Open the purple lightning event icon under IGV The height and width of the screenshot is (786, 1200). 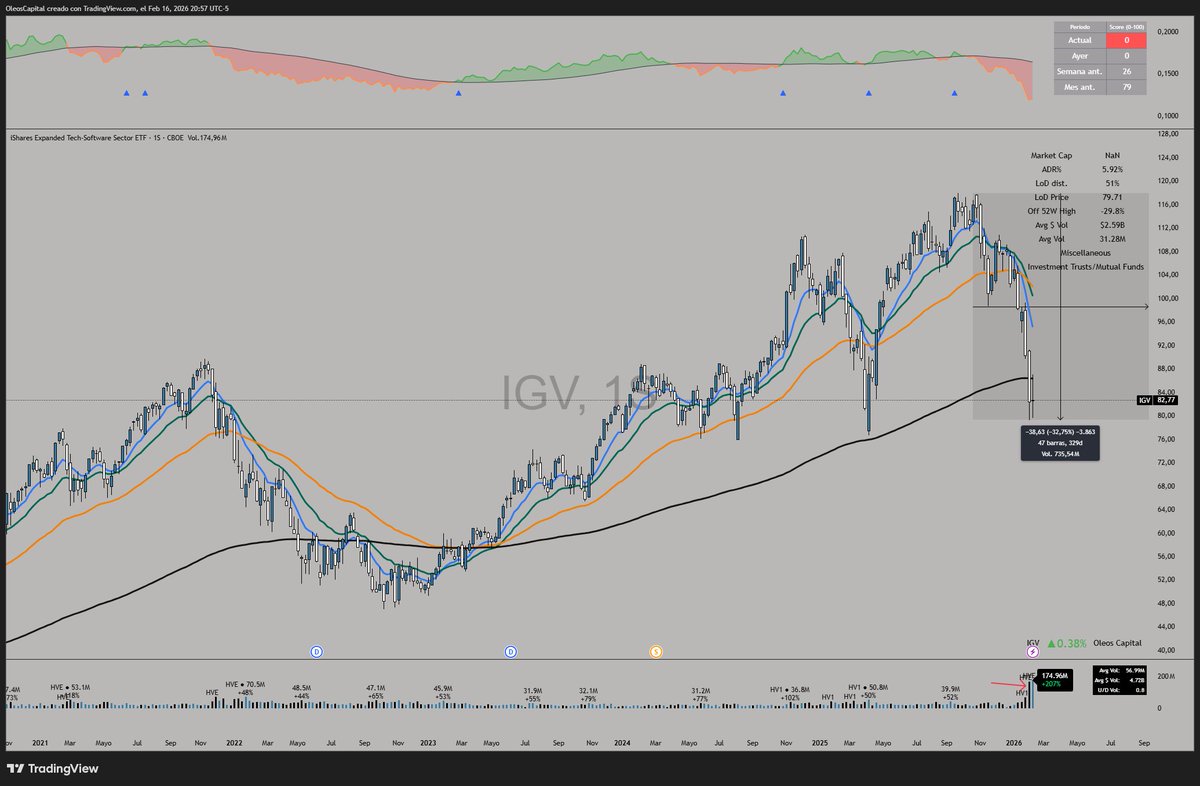[x=1033, y=651]
